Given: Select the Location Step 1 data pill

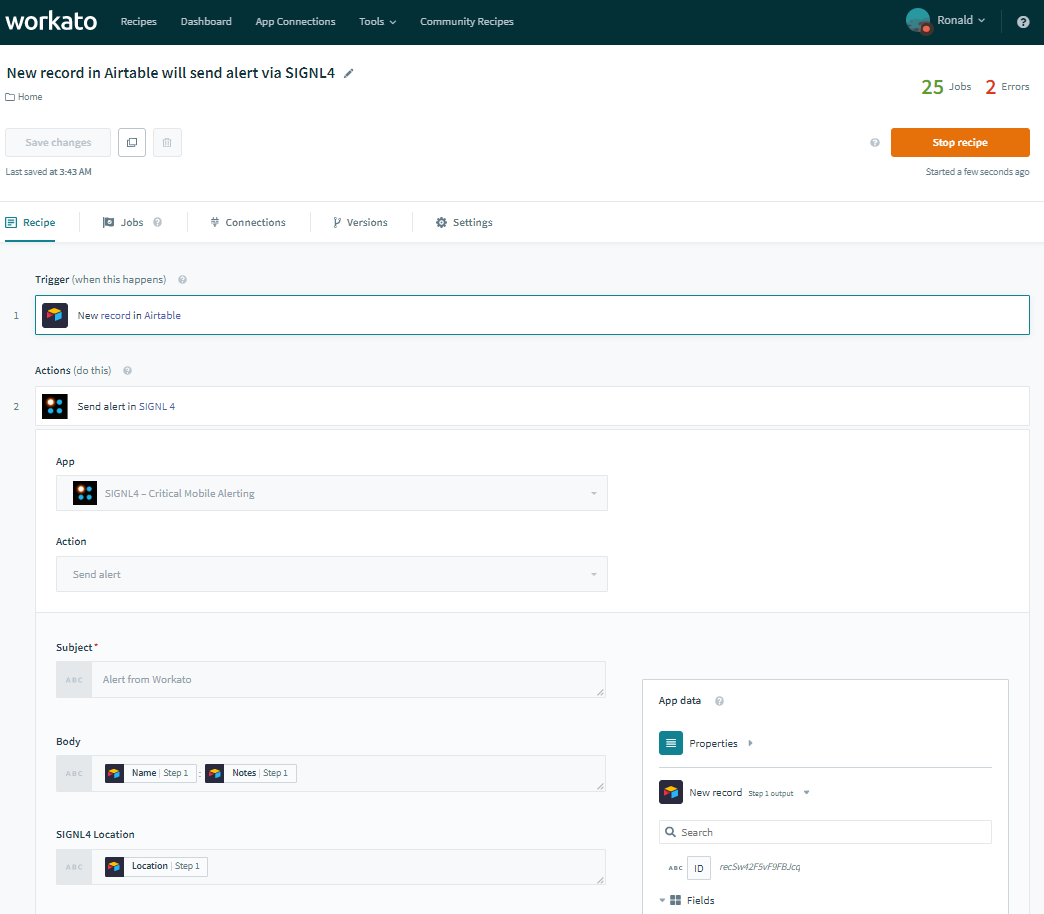Looking at the screenshot, I should 156,866.
